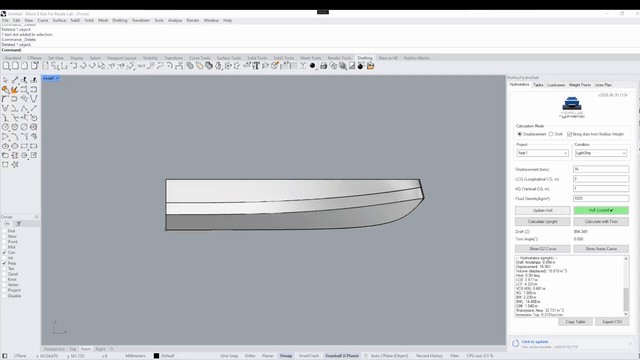Viewport: 640px width, 360px height.
Task: Switch to the Weight Points tab
Action: [x=580, y=85]
